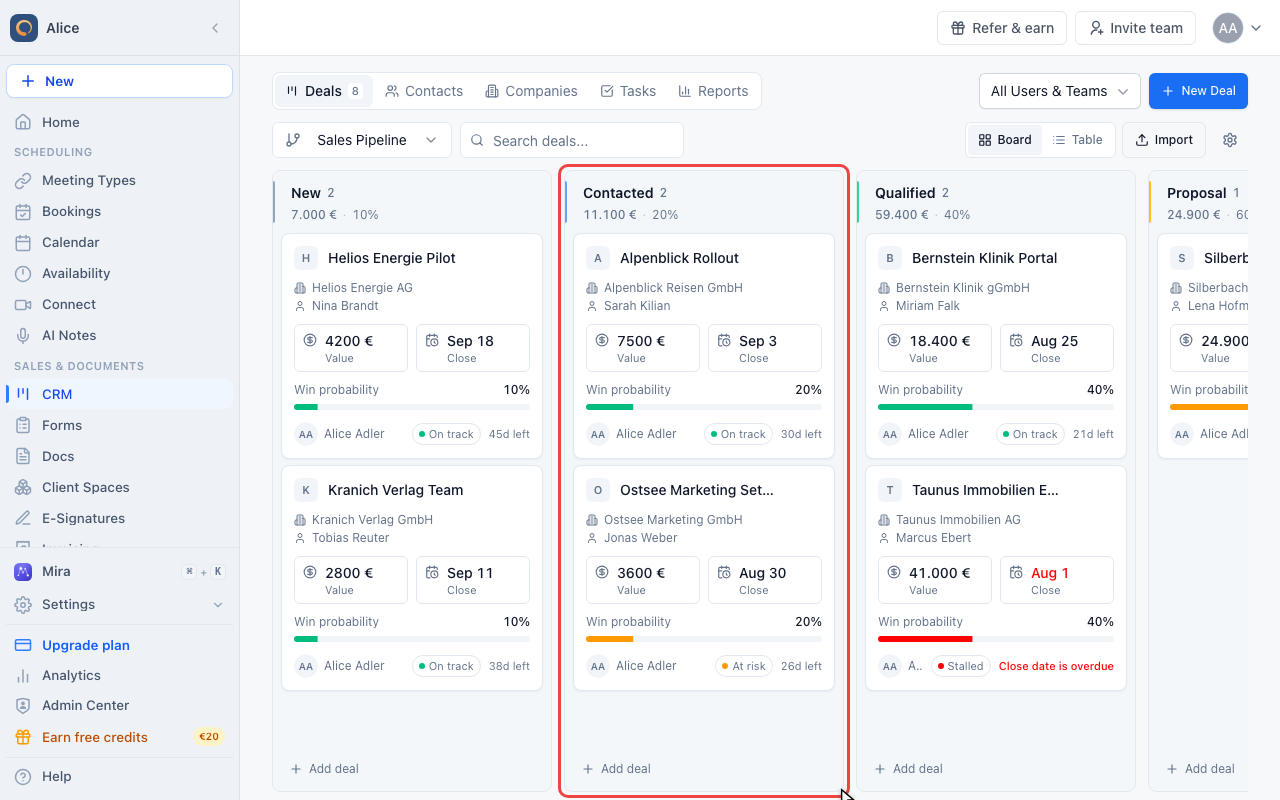
Task: Open Analytics from the sidebar
Action: [x=119, y=675]
